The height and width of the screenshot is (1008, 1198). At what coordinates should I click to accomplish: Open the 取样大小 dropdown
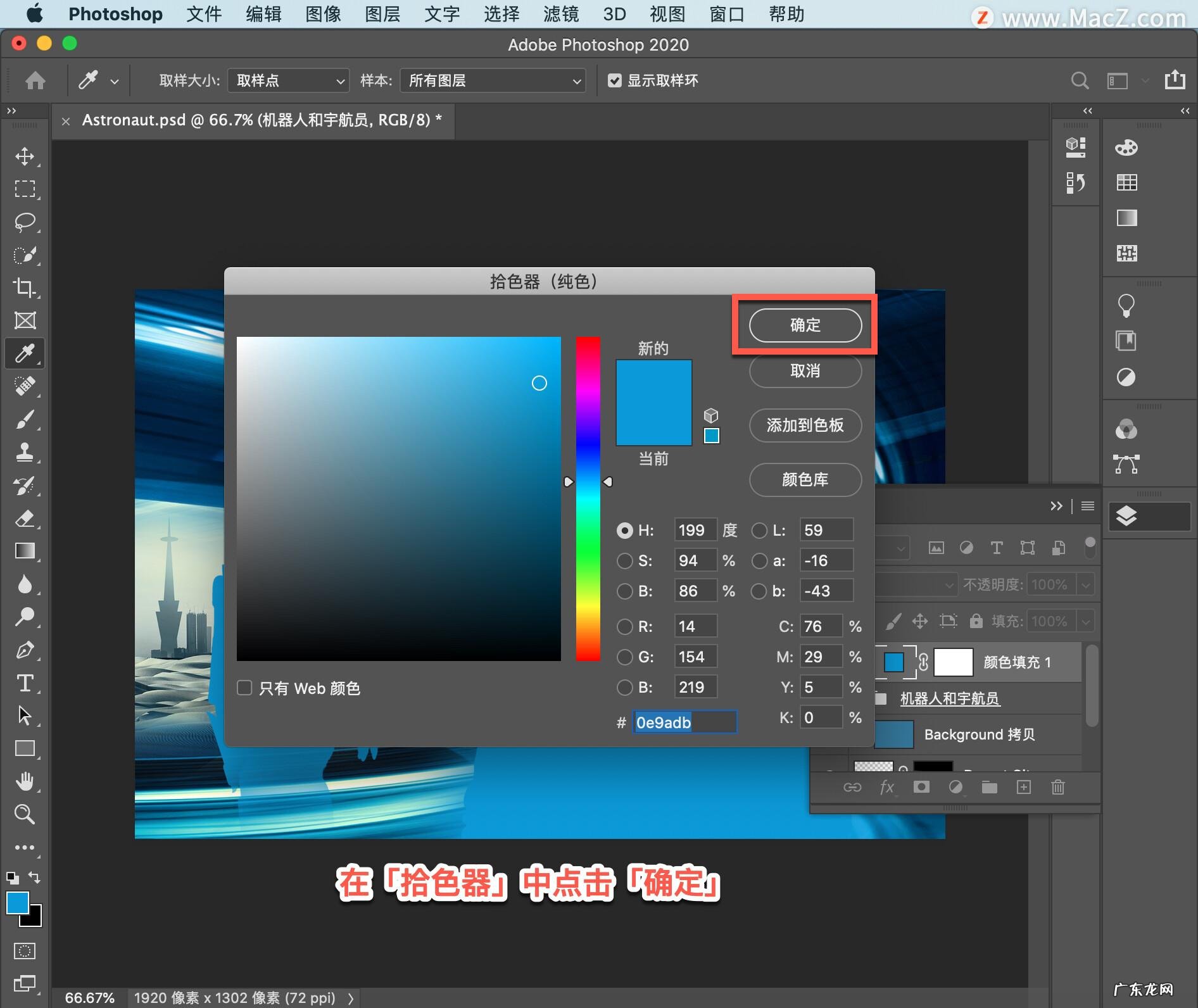288,80
